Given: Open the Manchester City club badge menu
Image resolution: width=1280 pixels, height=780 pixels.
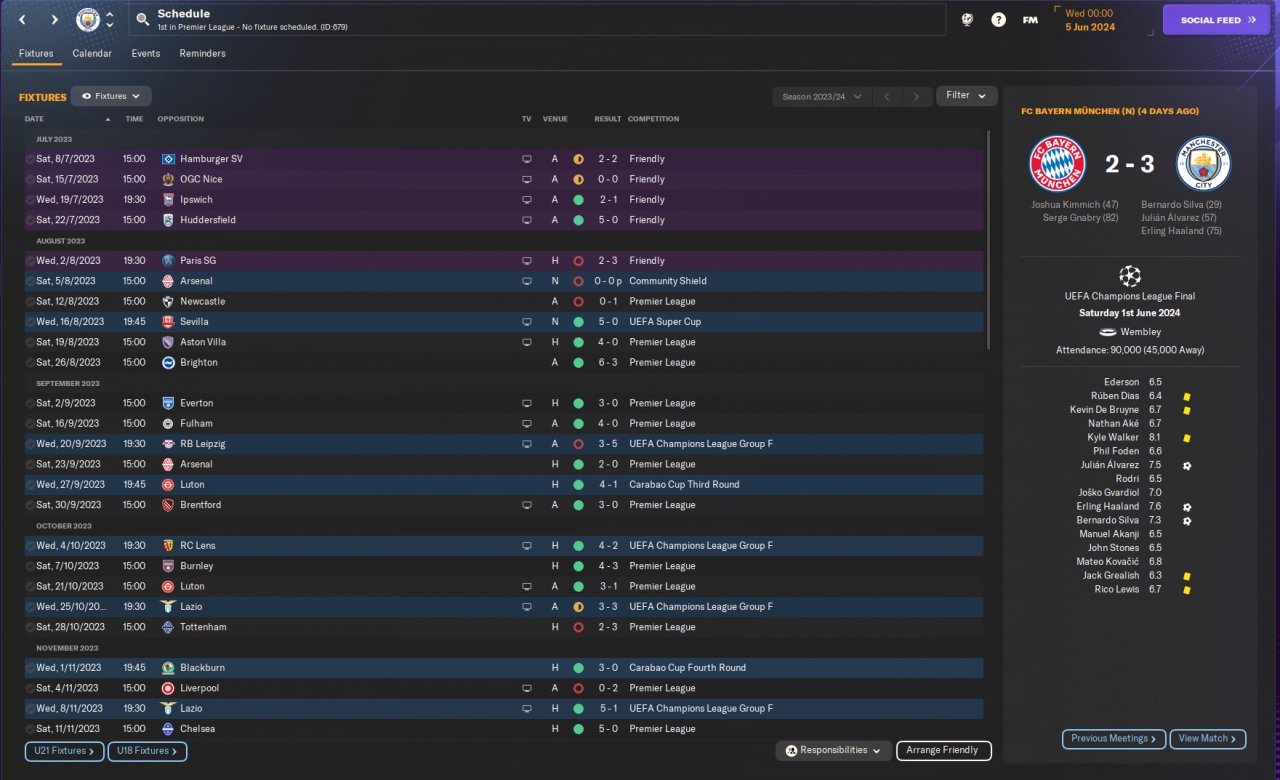Looking at the screenshot, I should pos(89,20).
